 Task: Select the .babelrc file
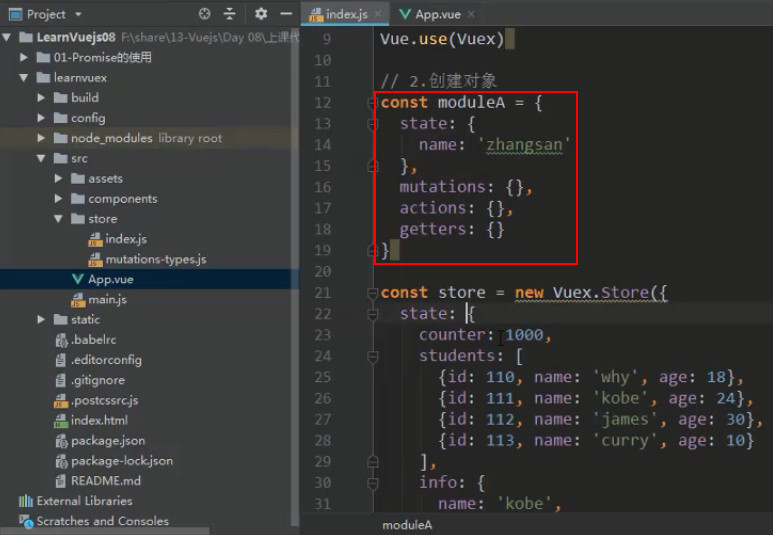pos(94,340)
